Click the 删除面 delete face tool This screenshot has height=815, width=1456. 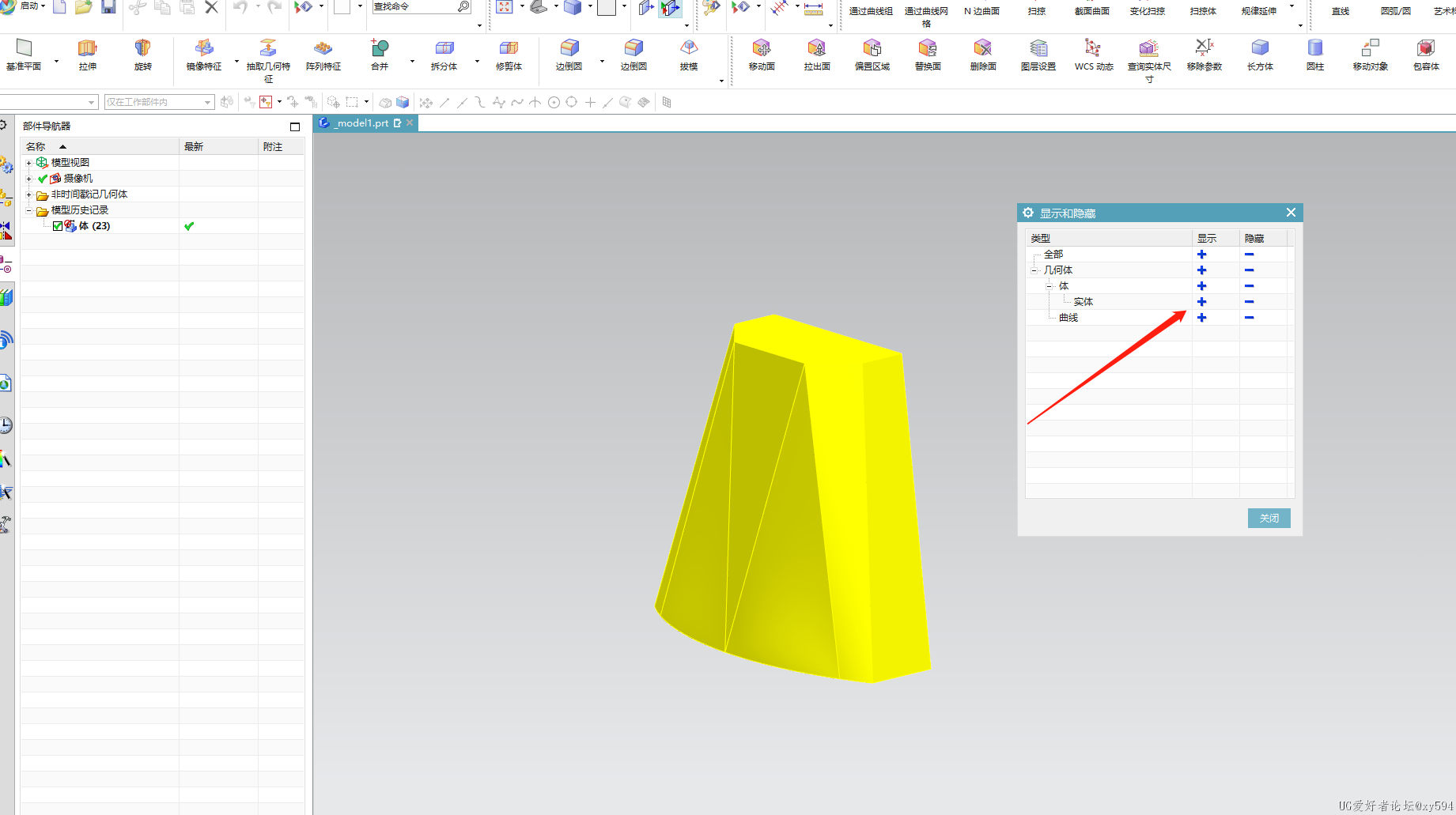pos(983,55)
